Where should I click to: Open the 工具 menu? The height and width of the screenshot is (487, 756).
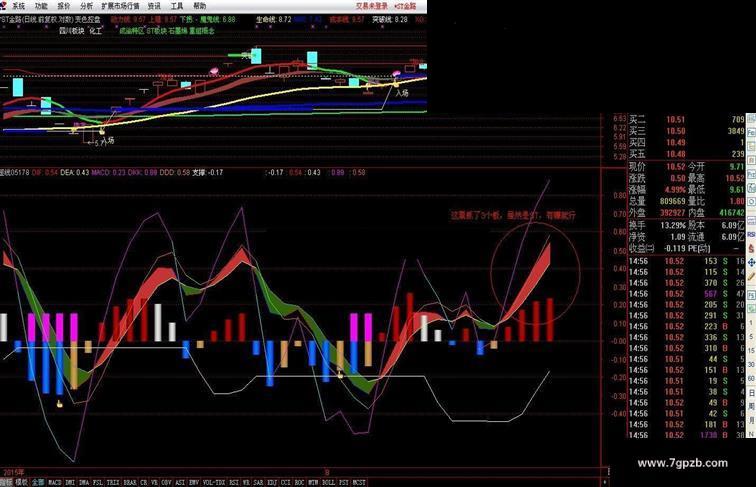point(177,6)
